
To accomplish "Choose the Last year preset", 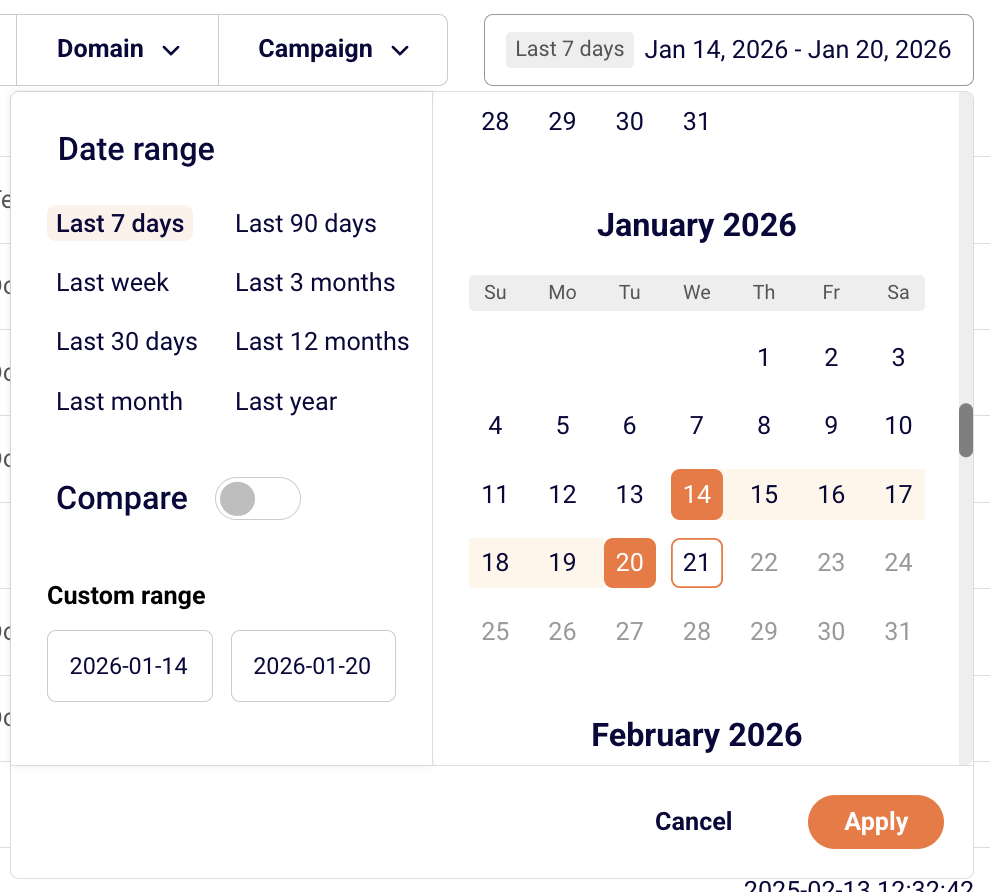I will point(286,402).
